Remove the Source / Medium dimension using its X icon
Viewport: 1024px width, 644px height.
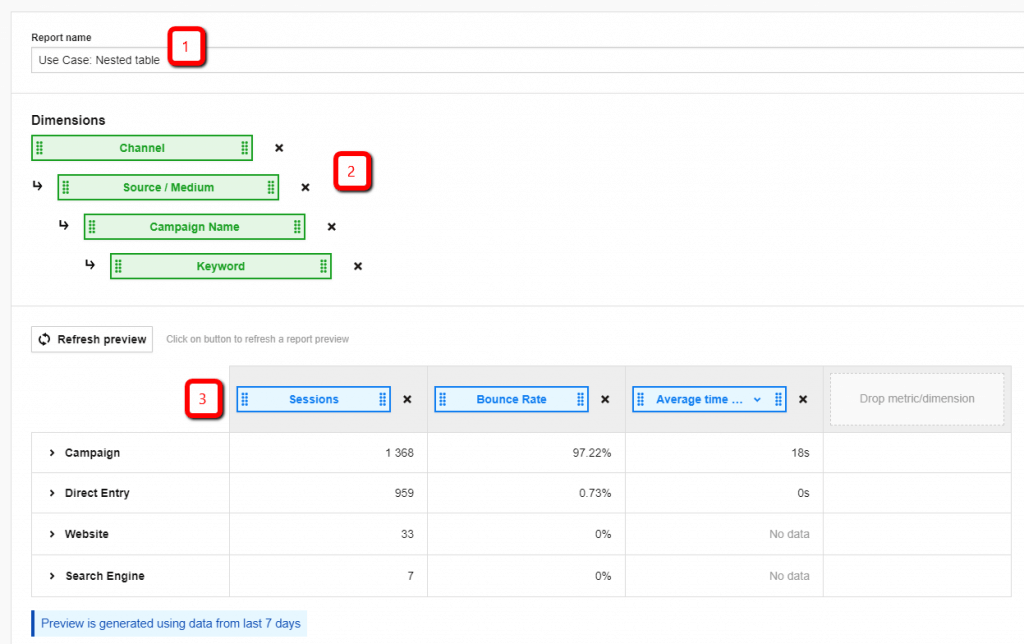305,187
